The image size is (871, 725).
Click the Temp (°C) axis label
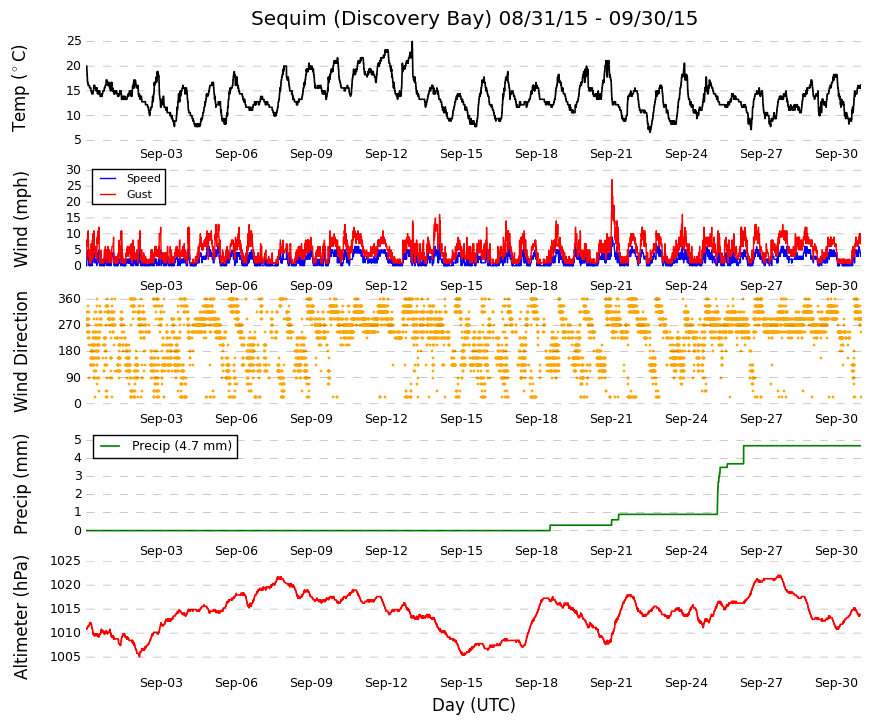[x=19, y=88]
